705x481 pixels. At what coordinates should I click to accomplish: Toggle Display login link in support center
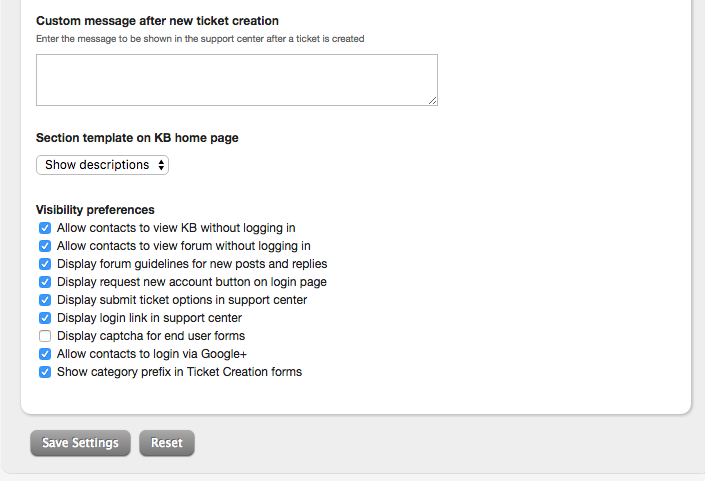[45, 318]
